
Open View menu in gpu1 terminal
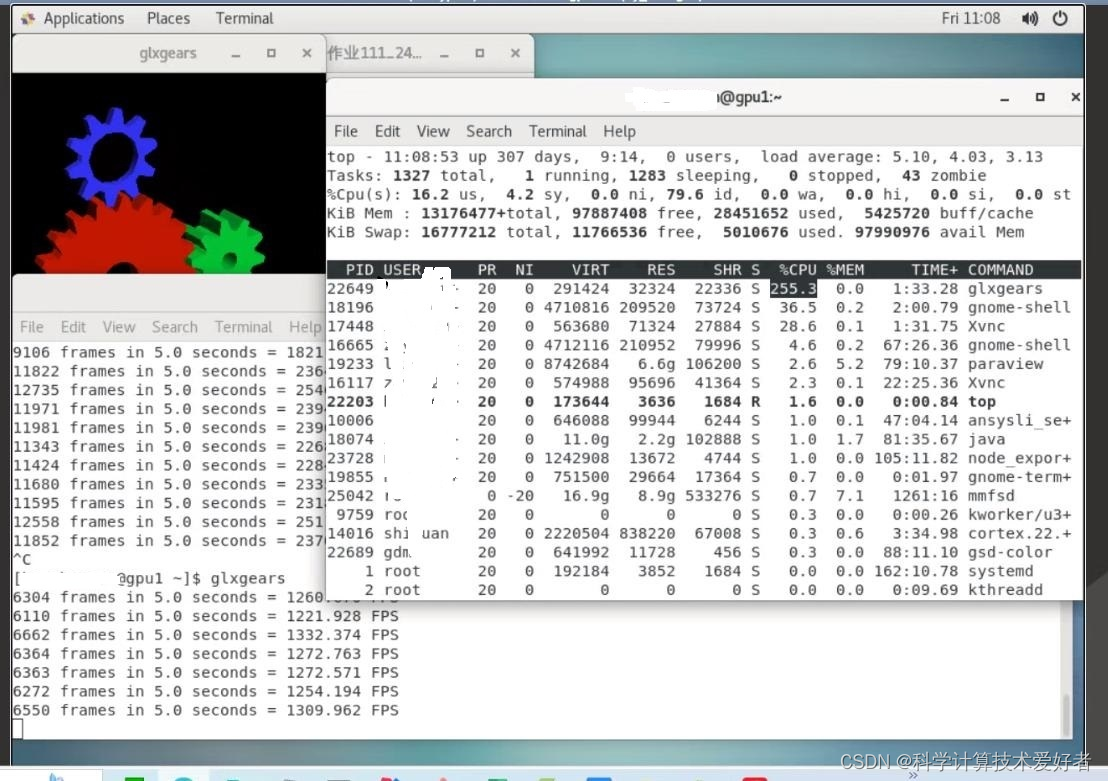432,131
